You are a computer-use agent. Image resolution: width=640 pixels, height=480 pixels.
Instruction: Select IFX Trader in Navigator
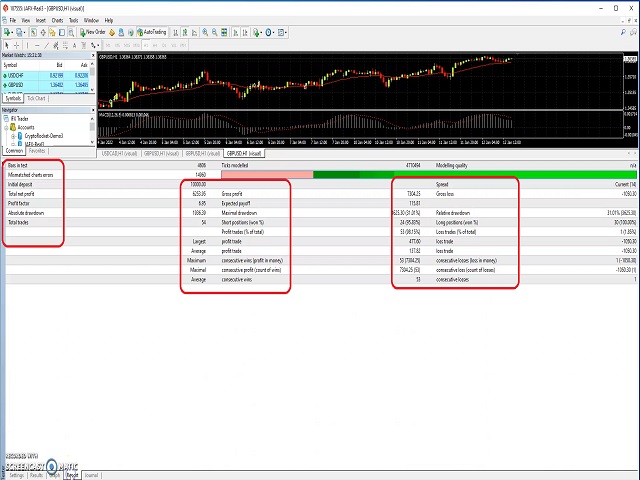(x=20, y=119)
